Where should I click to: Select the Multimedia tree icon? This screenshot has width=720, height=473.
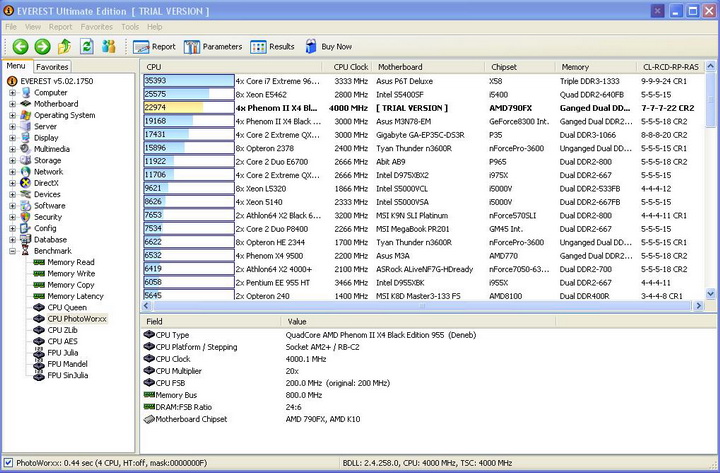tap(26, 149)
